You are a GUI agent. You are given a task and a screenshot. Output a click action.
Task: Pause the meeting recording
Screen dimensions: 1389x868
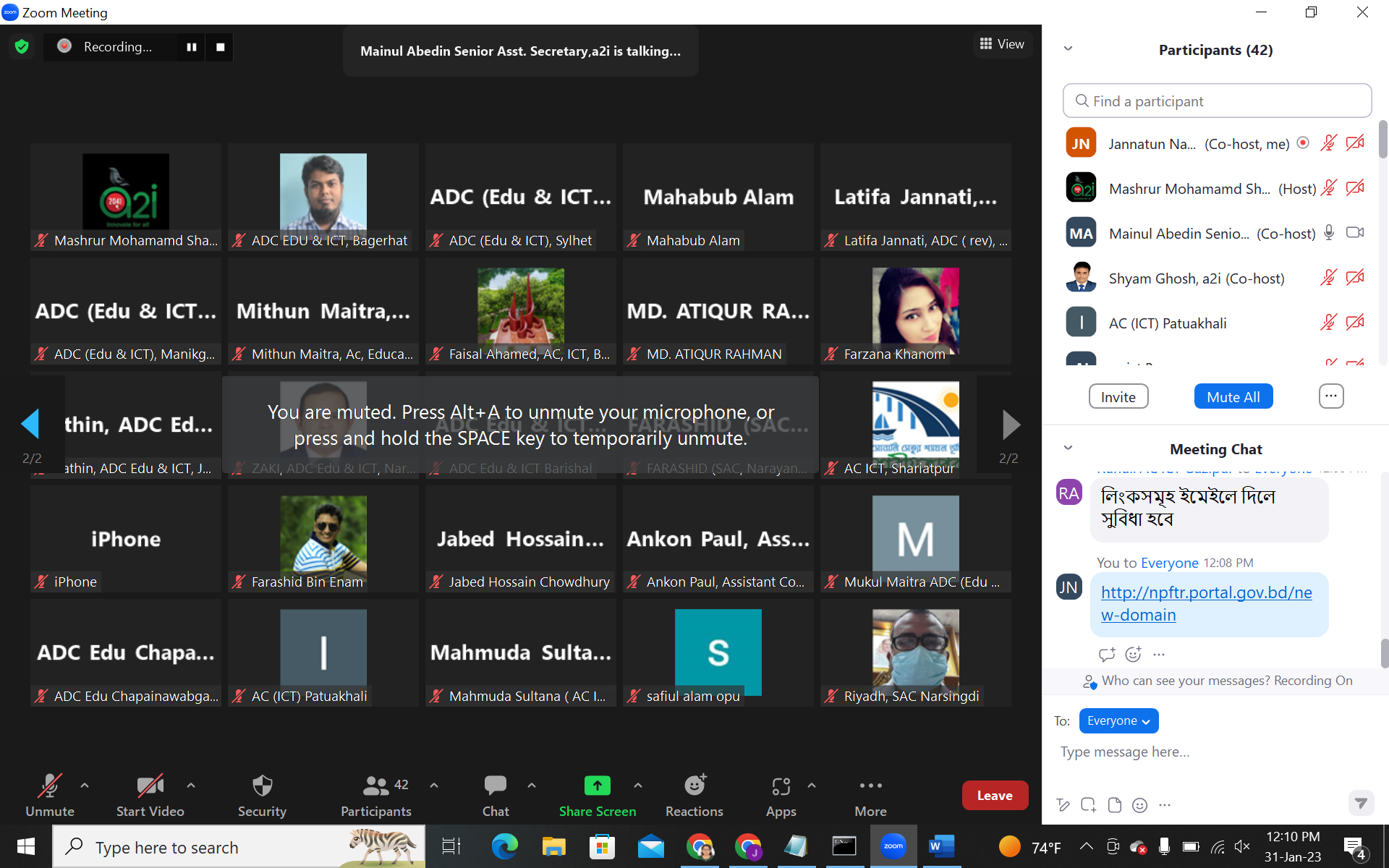192,47
